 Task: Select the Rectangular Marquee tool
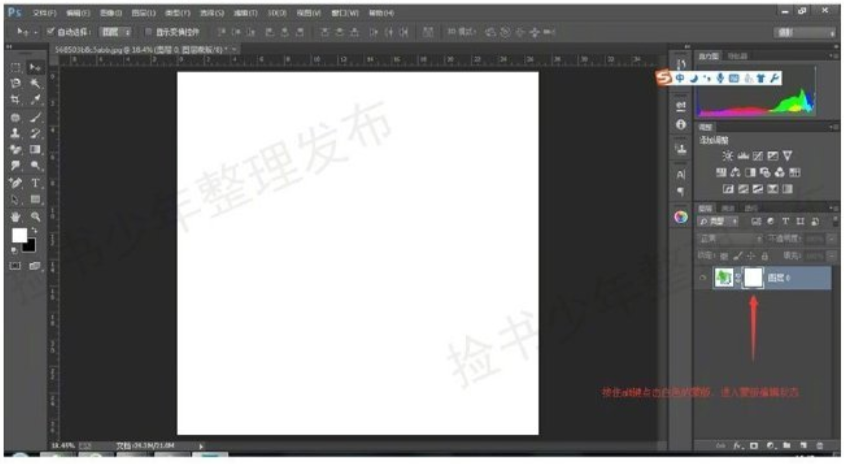16,67
